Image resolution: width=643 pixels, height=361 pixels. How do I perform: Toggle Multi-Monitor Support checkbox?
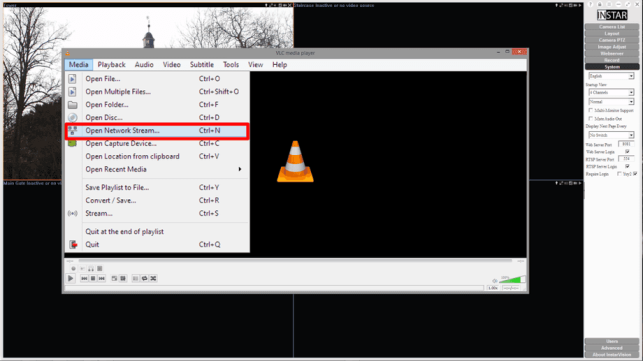[591, 110]
